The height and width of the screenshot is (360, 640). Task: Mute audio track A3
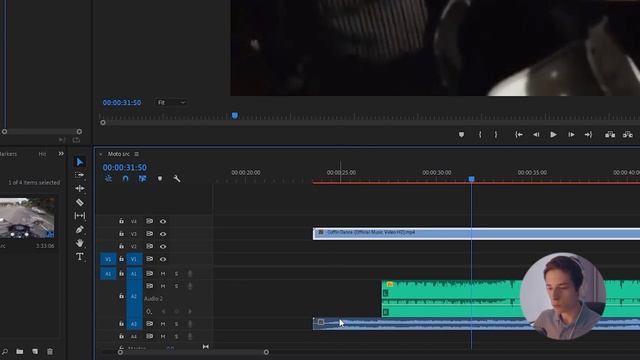pyautogui.click(x=163, y=324)
